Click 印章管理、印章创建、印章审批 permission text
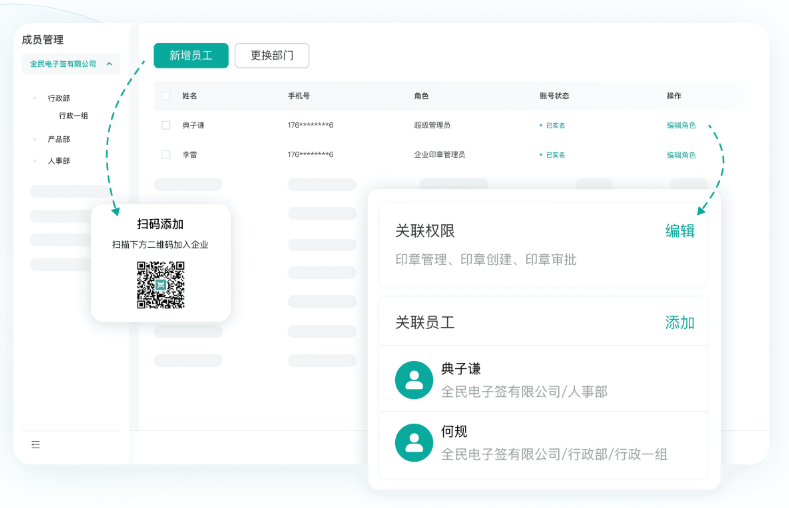The width and height of the screenshot is (789, 508). coord(486,260)
